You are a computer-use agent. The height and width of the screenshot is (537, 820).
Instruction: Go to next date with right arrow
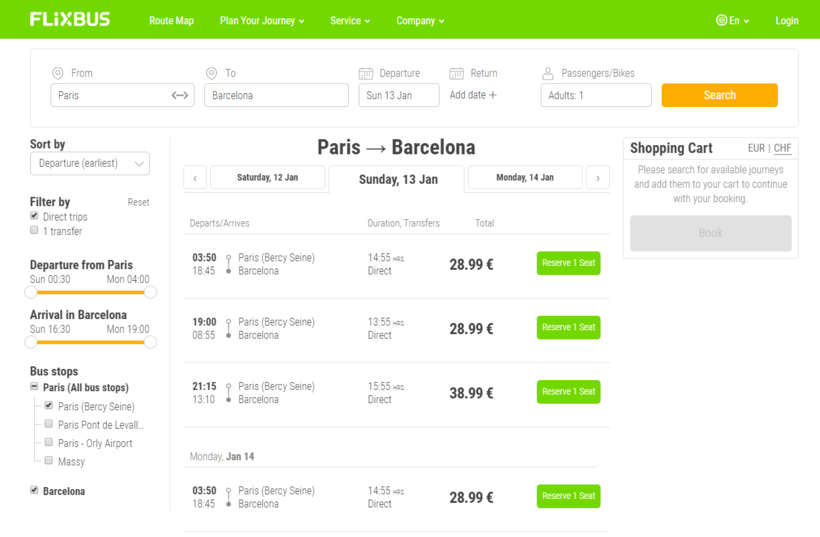click(597, 178)
